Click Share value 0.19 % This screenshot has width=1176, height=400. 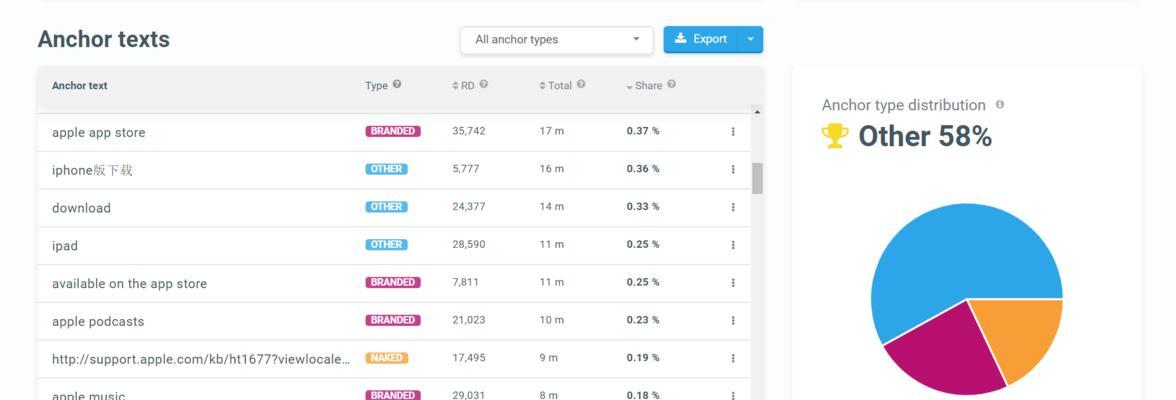[643, 358]
